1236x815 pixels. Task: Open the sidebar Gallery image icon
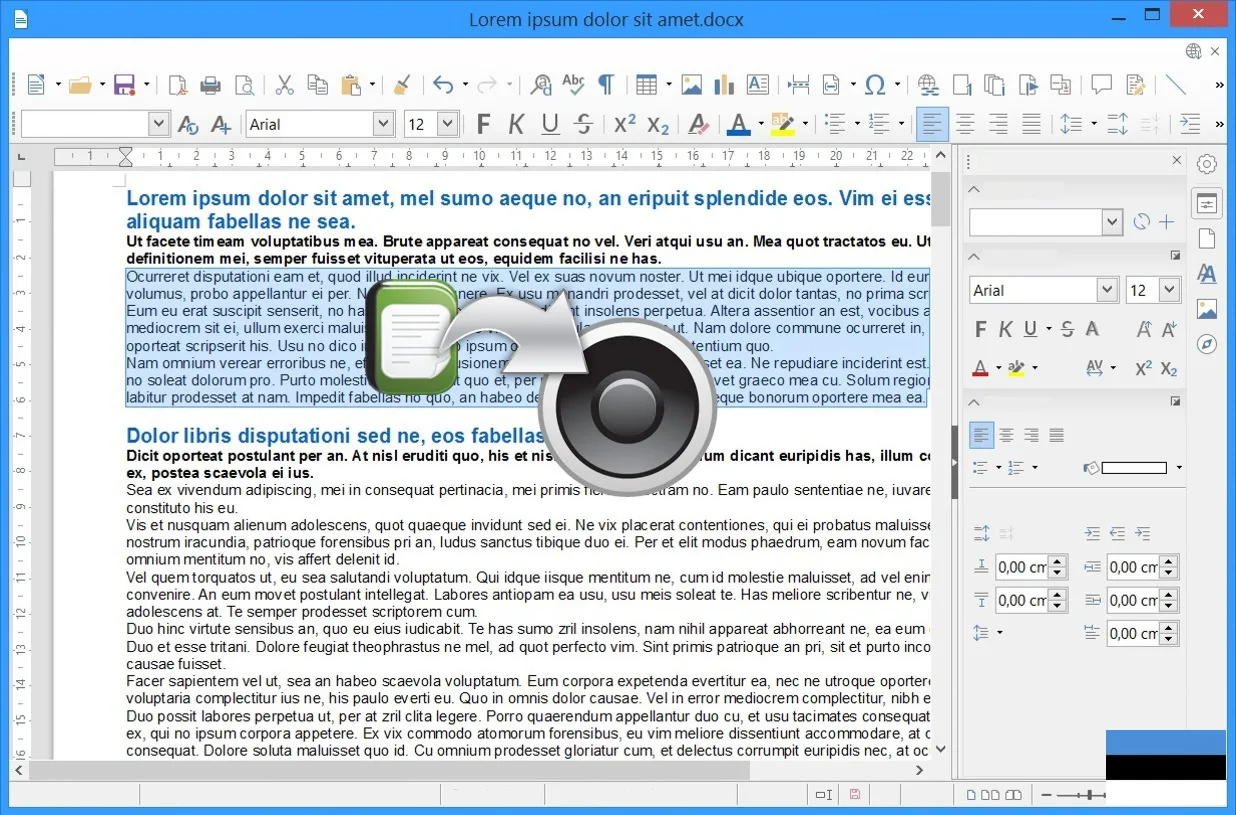click(x=1207, y=309)
